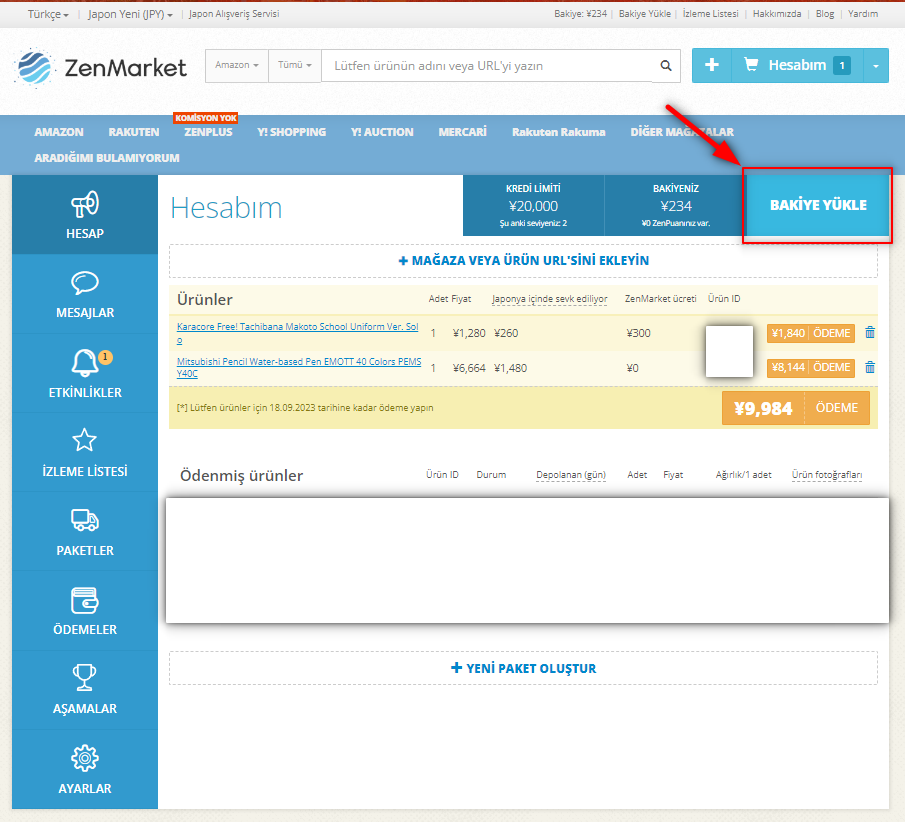This screenshot has width=905, height=822.
Task: Open the MESAJLAR speech bubble icon
Action: [85, 283]
